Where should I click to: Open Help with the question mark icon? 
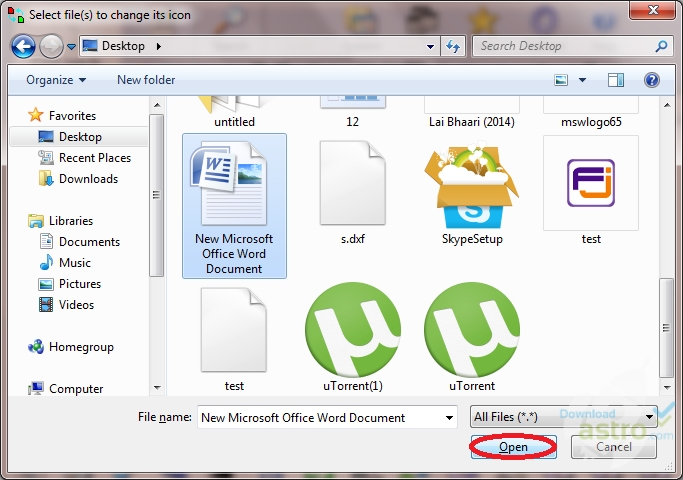[x=652, y=80]
